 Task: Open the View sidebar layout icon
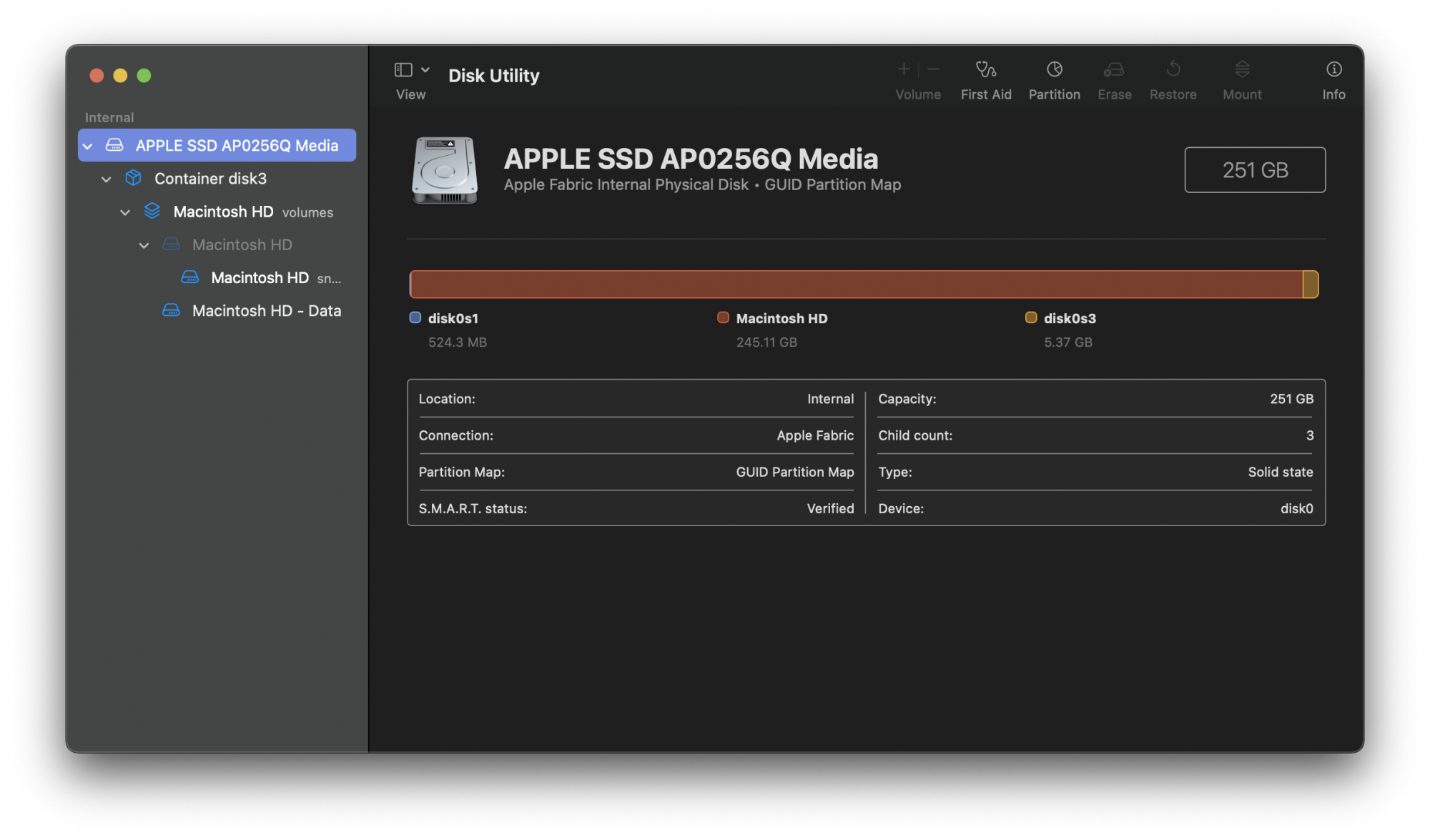[x=403, y=69]
